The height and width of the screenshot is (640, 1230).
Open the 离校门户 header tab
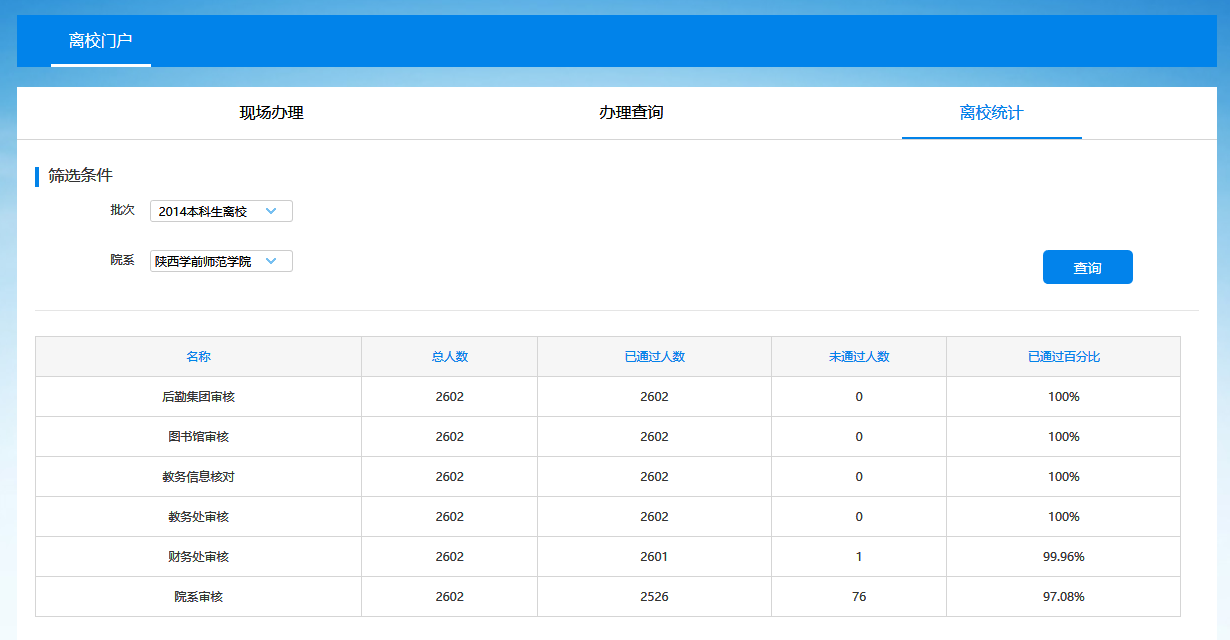click(x=101, y=41)
